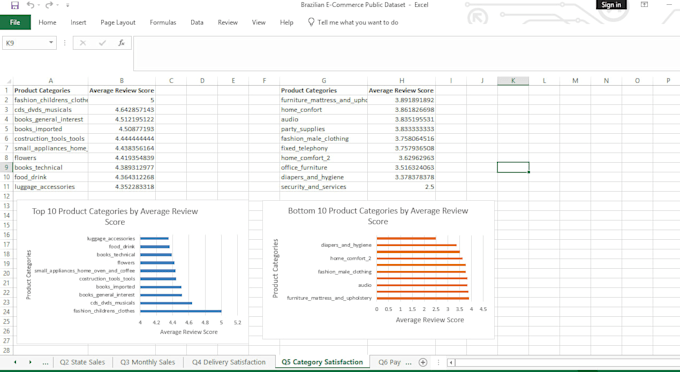This screenshot has height=372, width=680.
Task: Open the Page Layout ribbon tab
Action: click(118, 23)
